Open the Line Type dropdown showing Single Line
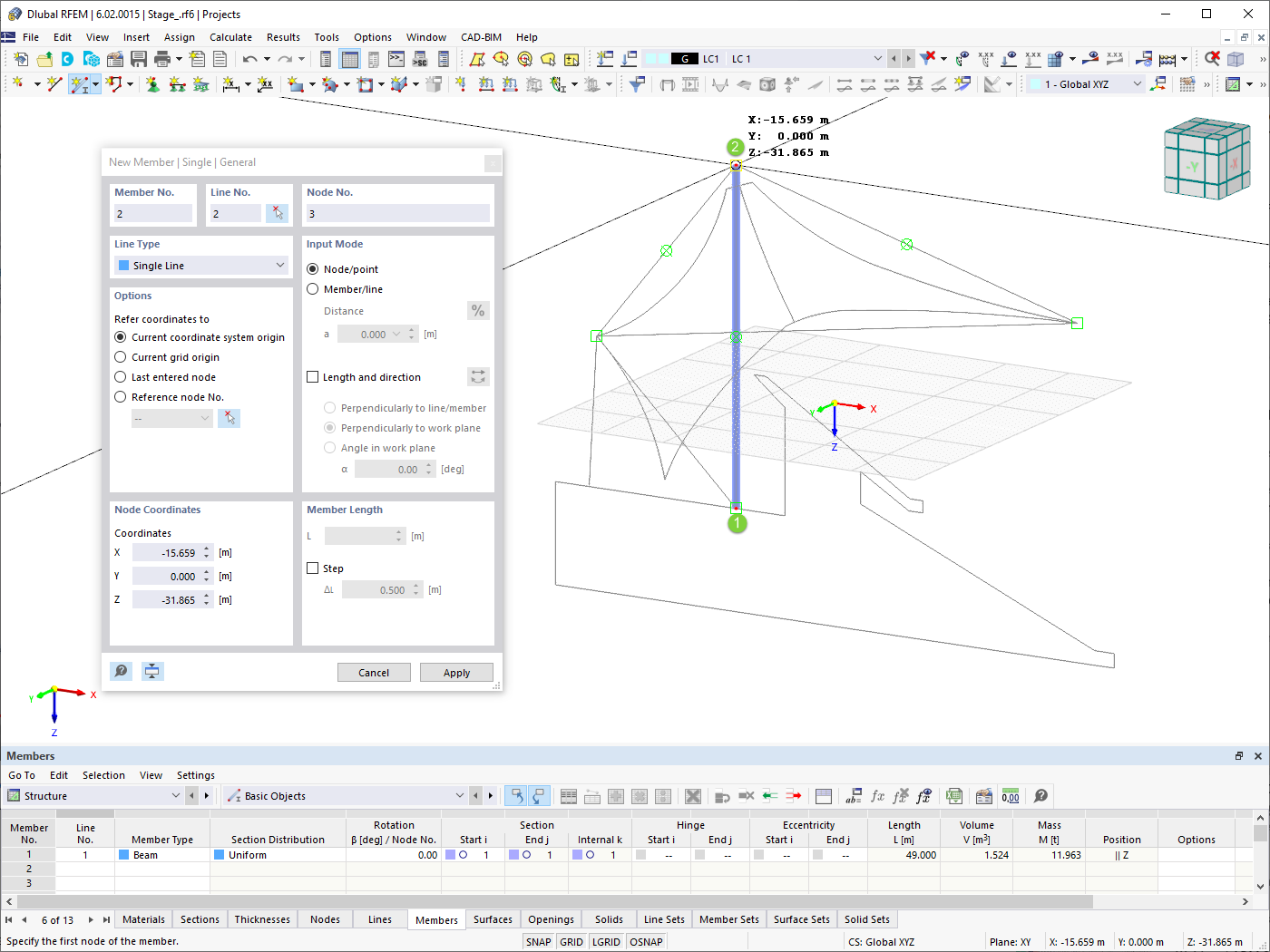Viewport: 1270px width, 952px height. point(200,264)
